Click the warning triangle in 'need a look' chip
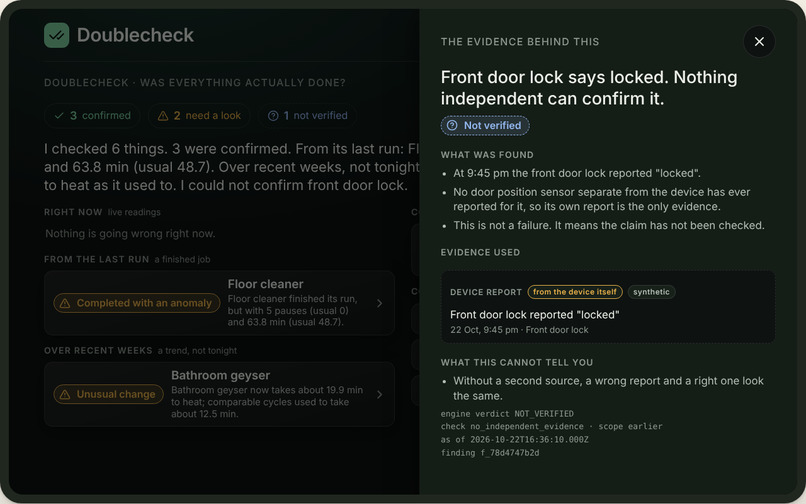 coord(163,116)
